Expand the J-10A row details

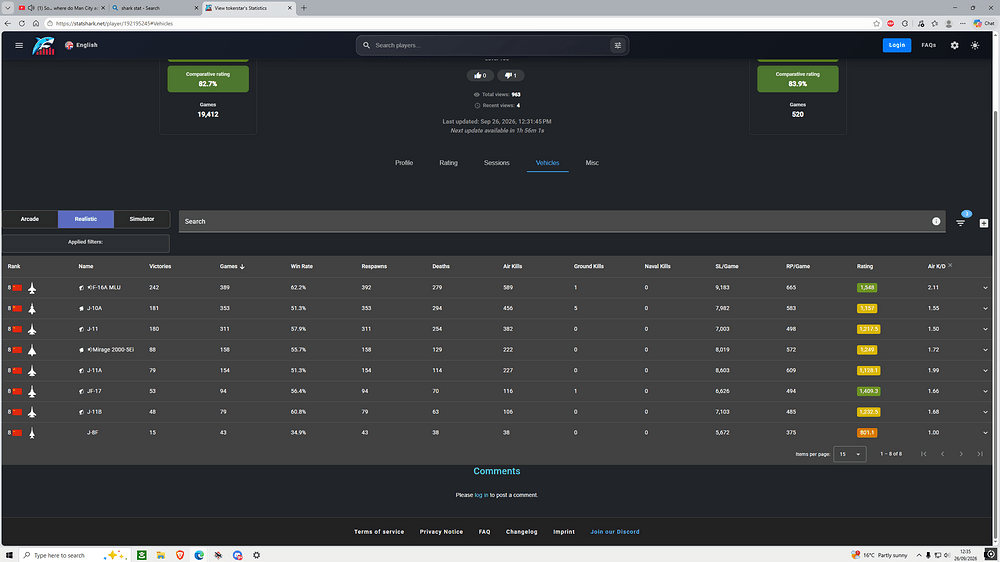pyautogui.click(x=985, y=309)
